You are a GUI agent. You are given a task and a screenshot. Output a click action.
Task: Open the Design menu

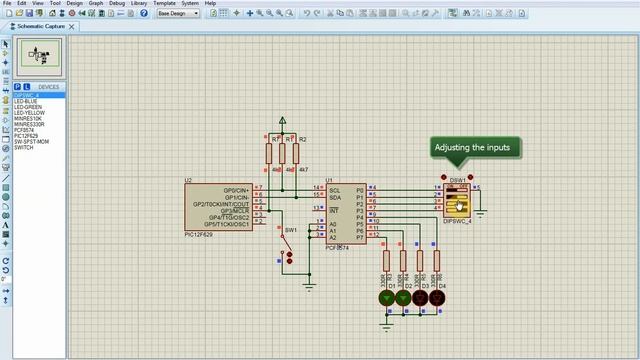point(74,3)
